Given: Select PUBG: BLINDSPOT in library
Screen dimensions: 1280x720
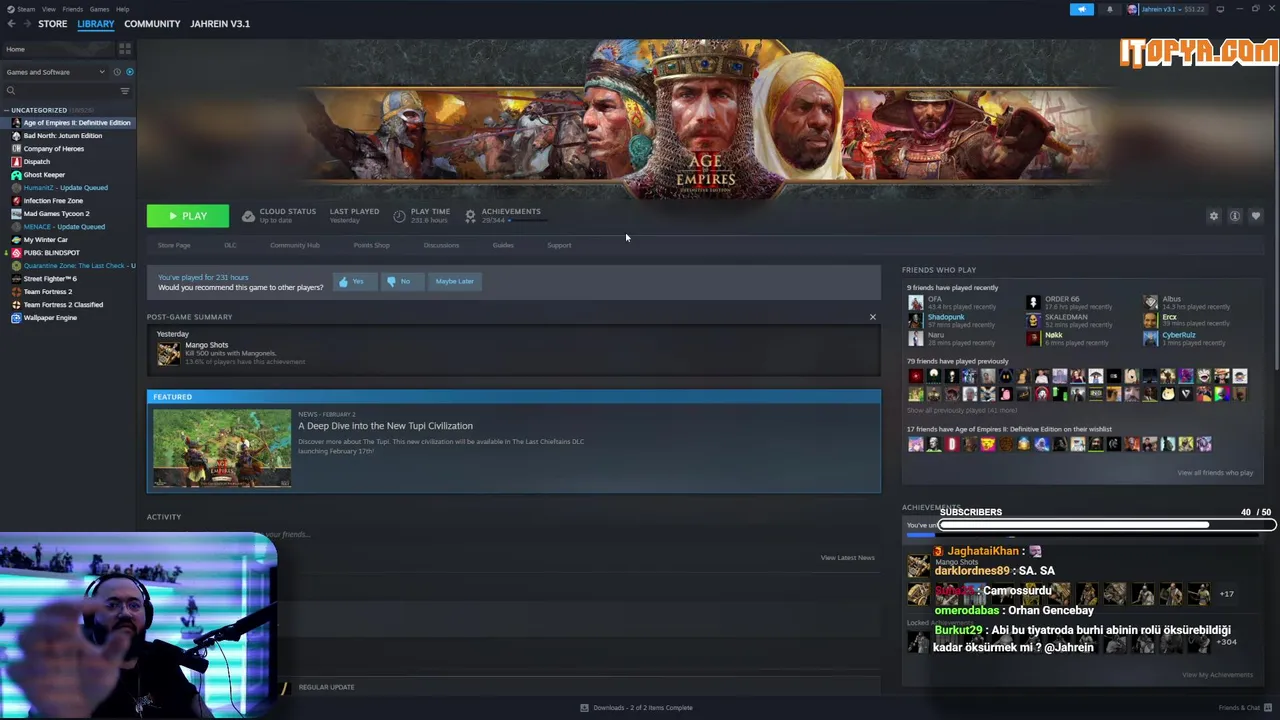Looking at the screenshot, I should (x=51, y=253).
